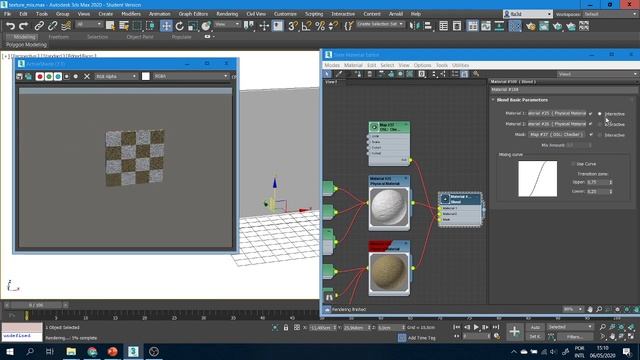Screen dimensions: 640x360
Task: Open the Rendering menu
Action: (x=227, y=14)
